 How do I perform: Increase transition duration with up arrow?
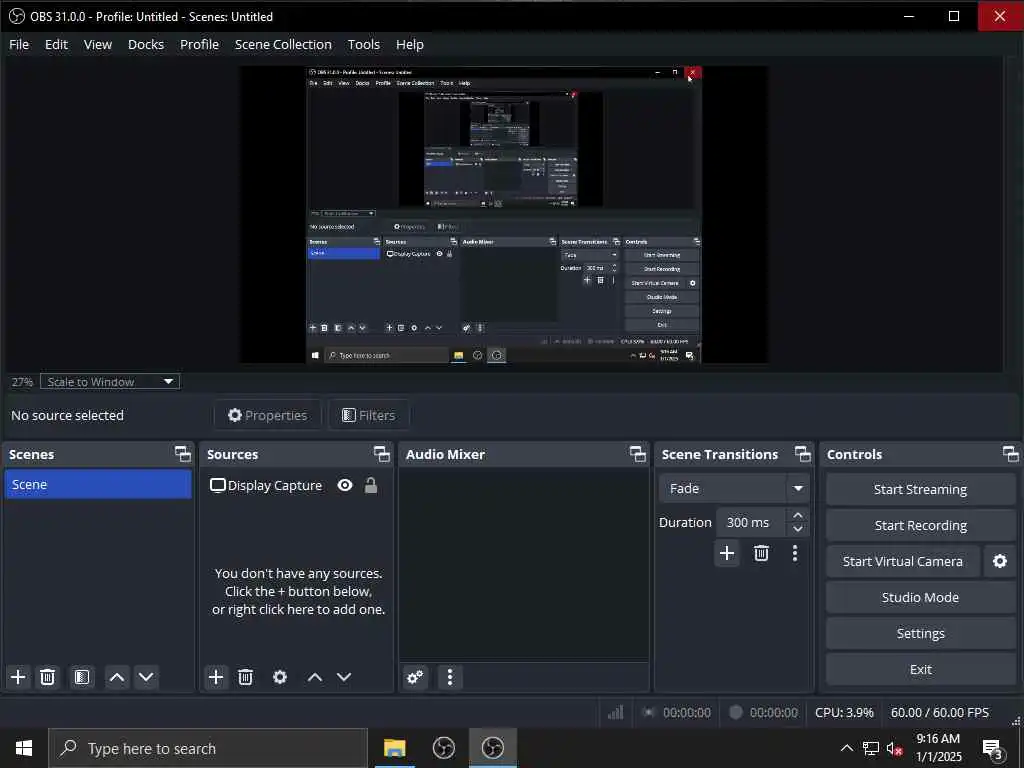(797, 515)
